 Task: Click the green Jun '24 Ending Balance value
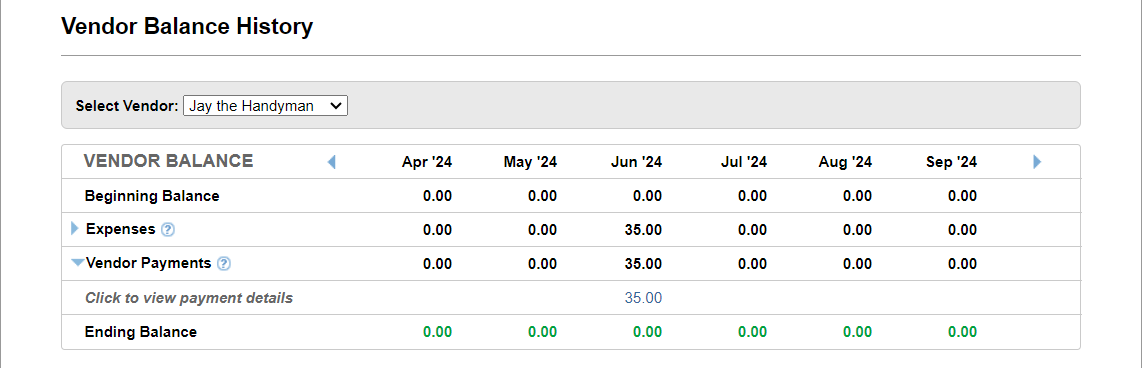647,332
